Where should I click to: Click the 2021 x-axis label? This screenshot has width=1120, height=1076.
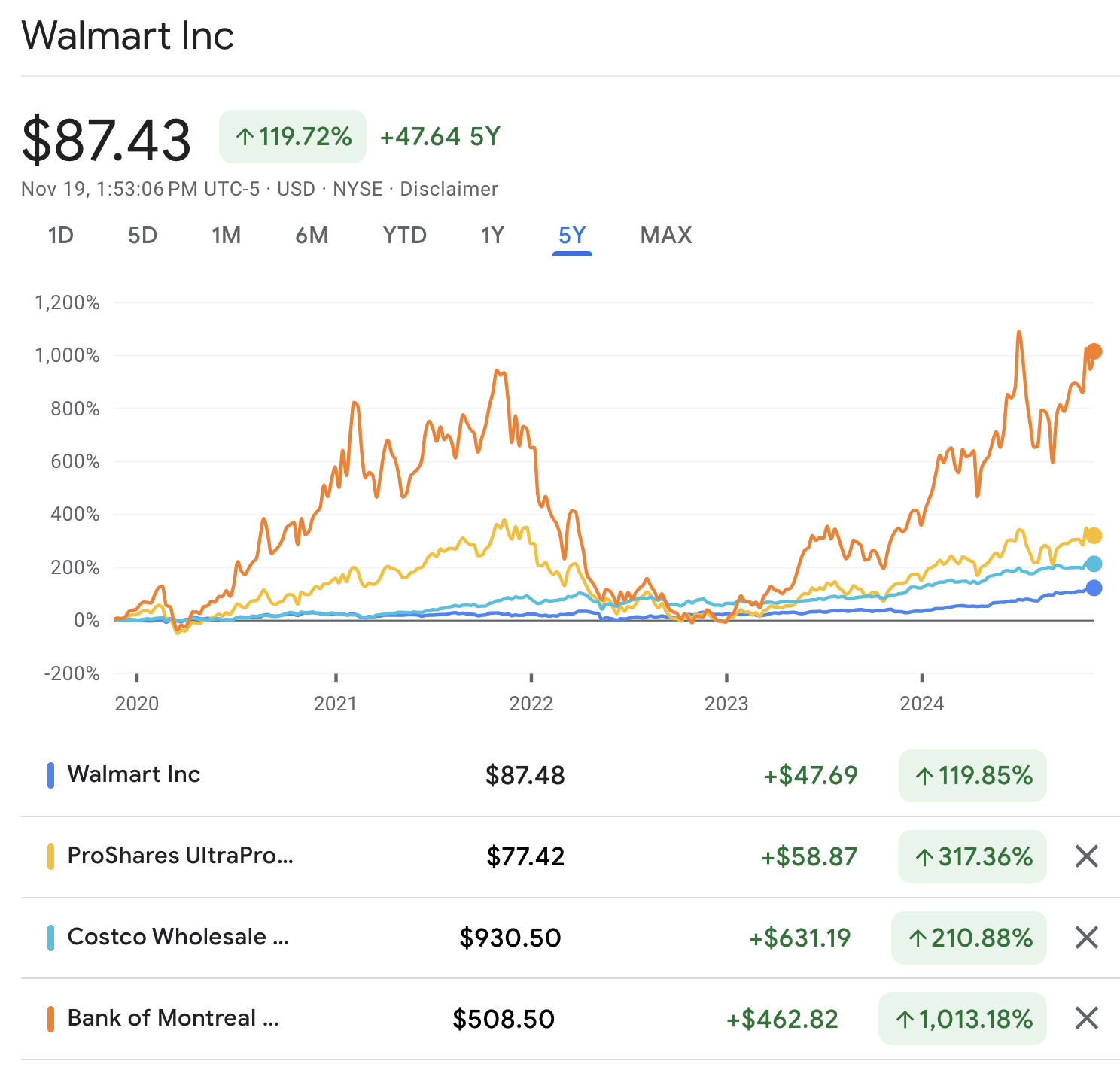click(x=335, y=704)
